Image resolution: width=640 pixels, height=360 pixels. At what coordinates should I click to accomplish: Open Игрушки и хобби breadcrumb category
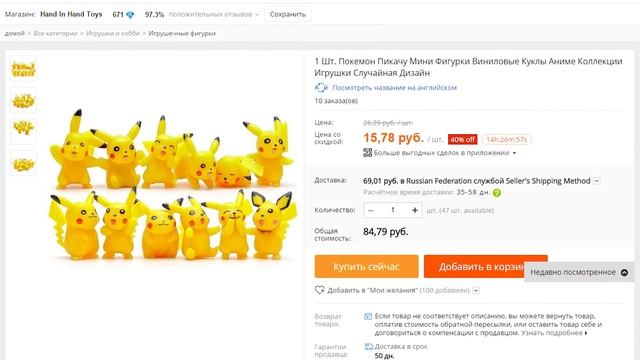click(113, 33)
